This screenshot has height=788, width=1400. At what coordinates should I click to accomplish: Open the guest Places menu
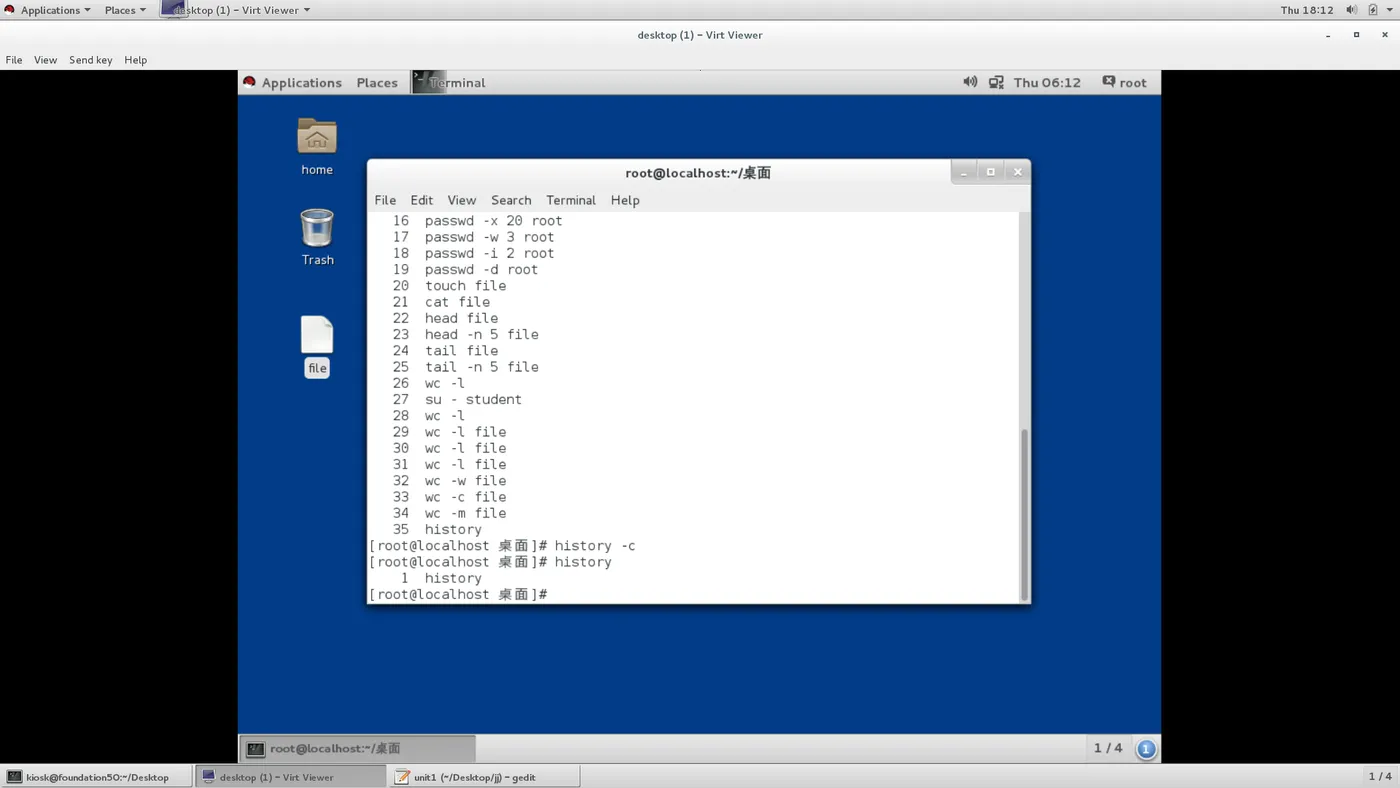377,82
